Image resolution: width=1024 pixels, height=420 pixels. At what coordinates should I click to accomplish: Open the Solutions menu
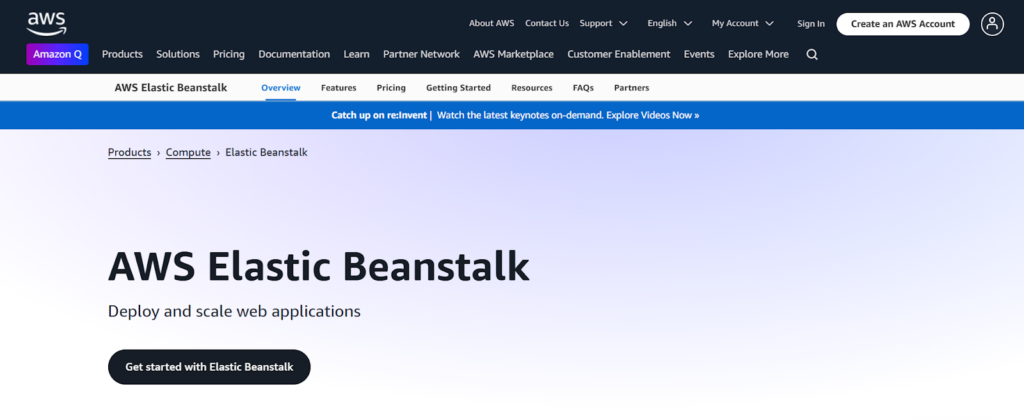(178, 54)
